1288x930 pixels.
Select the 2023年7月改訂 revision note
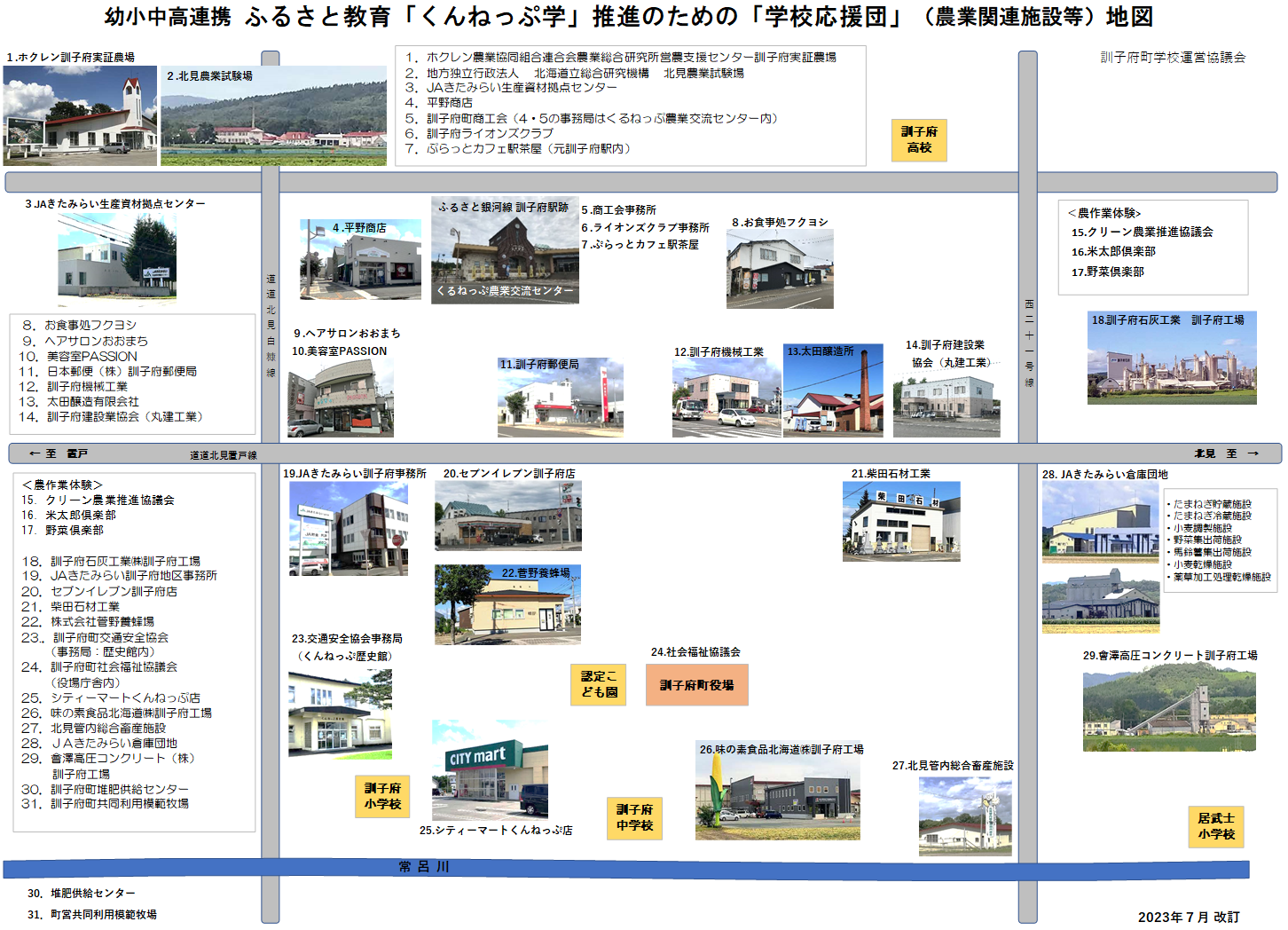[x=1189, y=917]
